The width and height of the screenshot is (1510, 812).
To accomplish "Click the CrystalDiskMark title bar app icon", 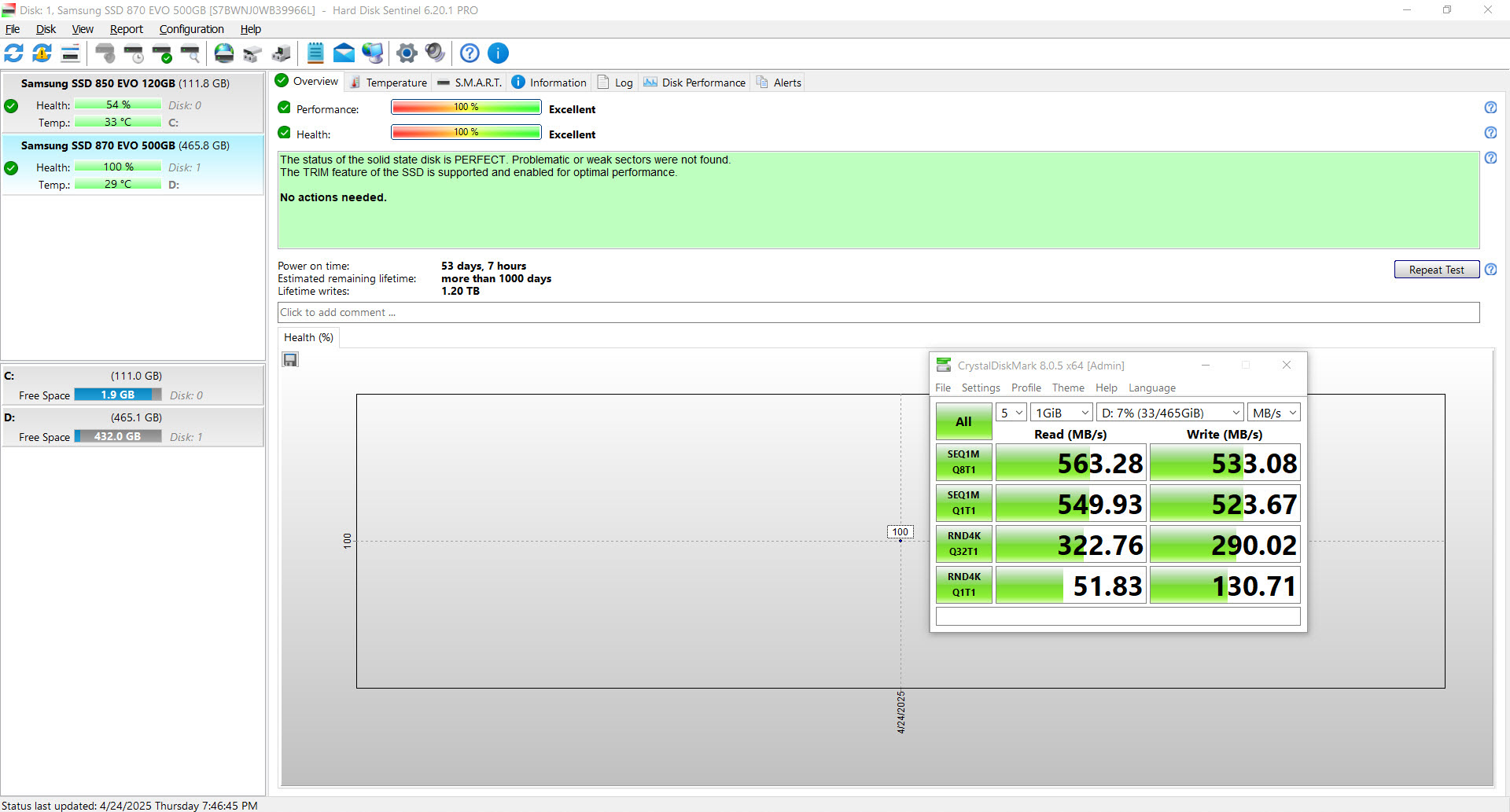I will (944, 366).
